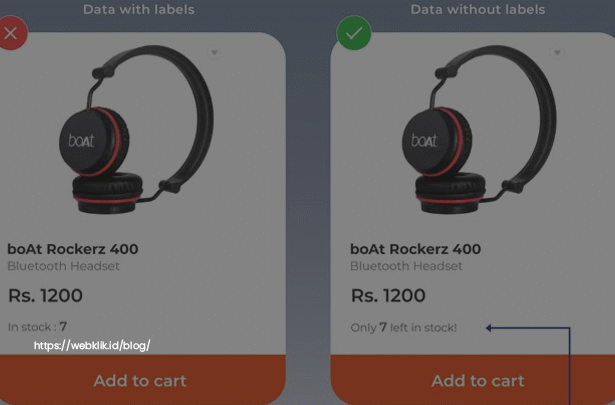
Task: Click the left boAt headphone product image
Action: click(136, 130)
